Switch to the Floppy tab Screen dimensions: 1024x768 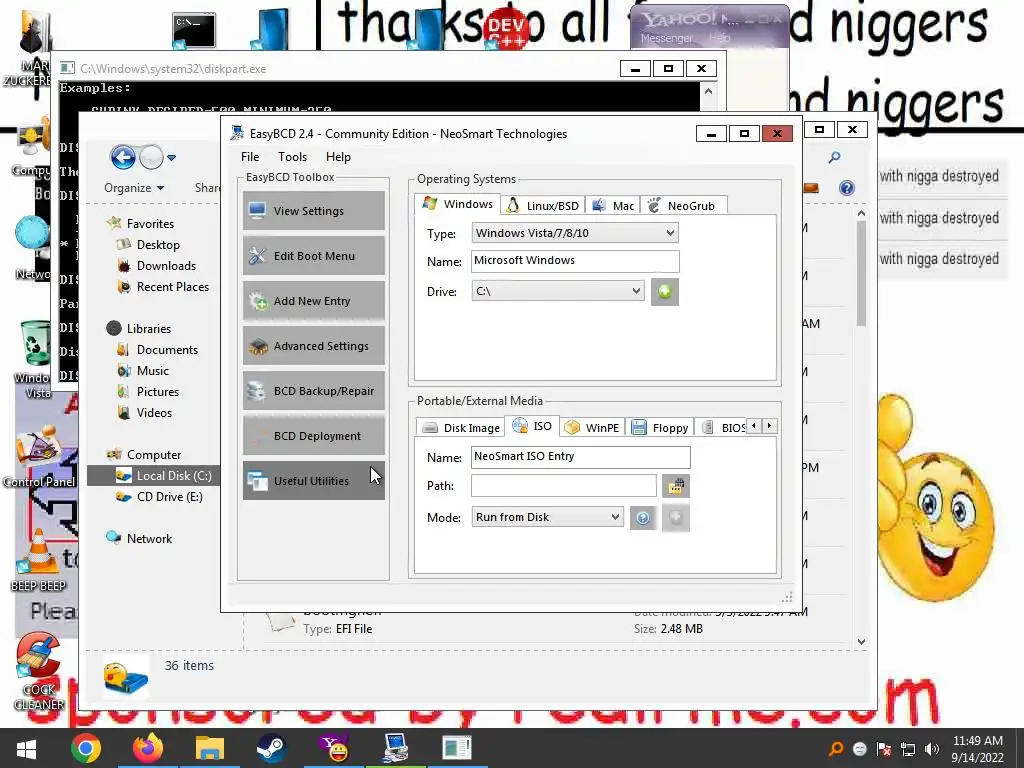click(660, 428)
